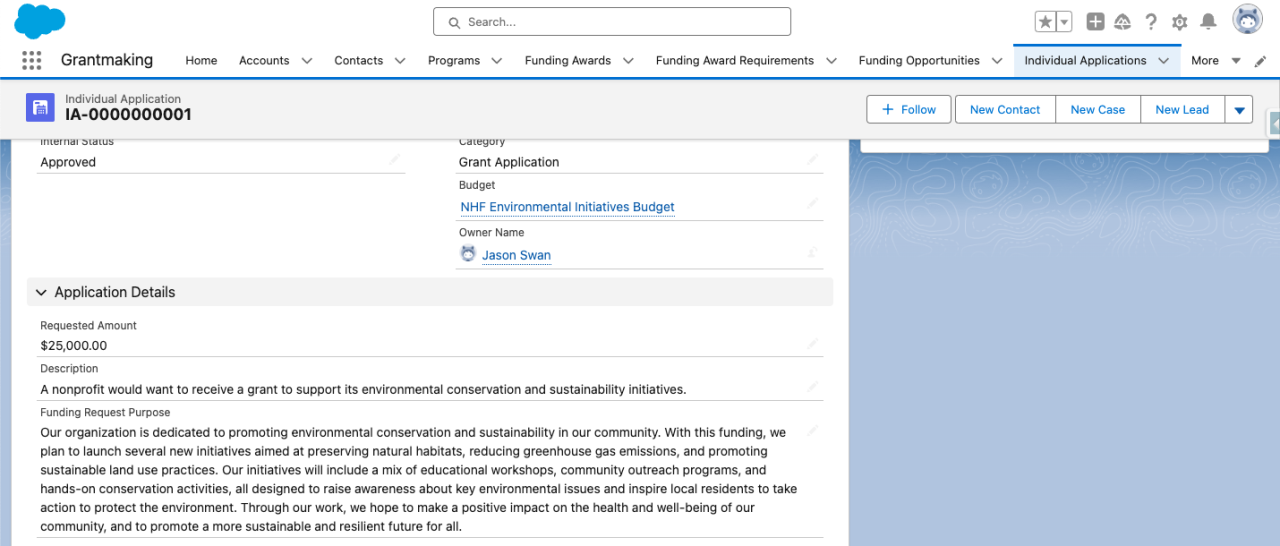1280x546 pixels.
Task: Click the Favorites star icon
Action: tap(1045, 22)
